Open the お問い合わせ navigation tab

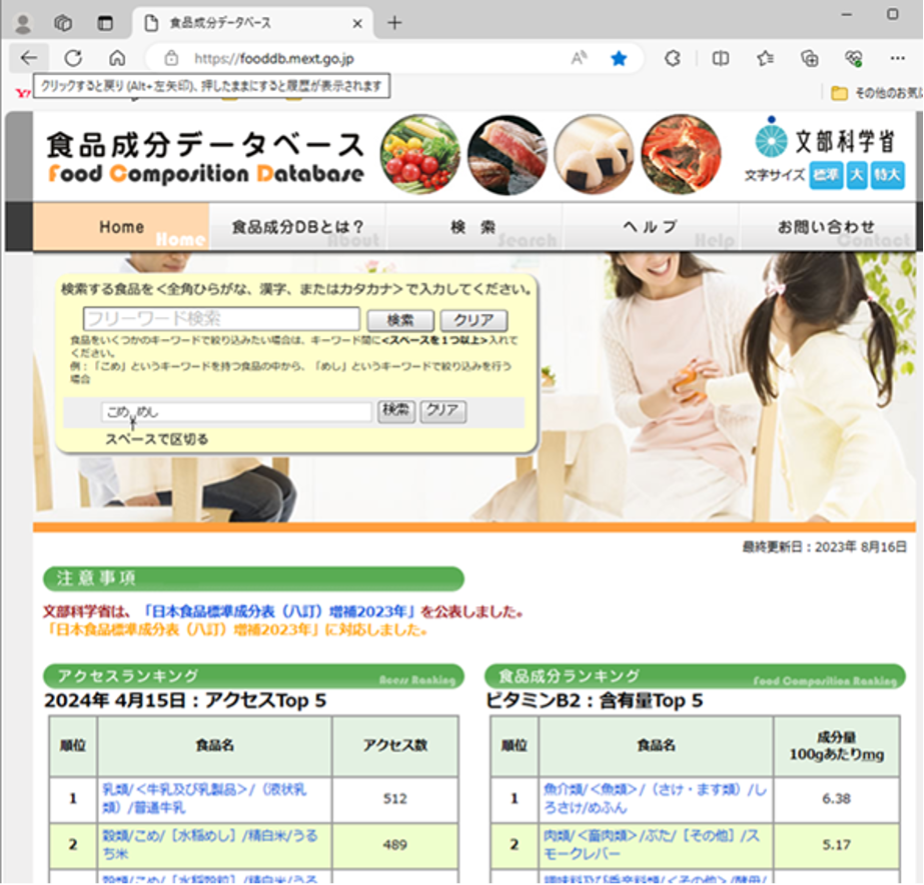pyautogui.click(x=827, y=227)
